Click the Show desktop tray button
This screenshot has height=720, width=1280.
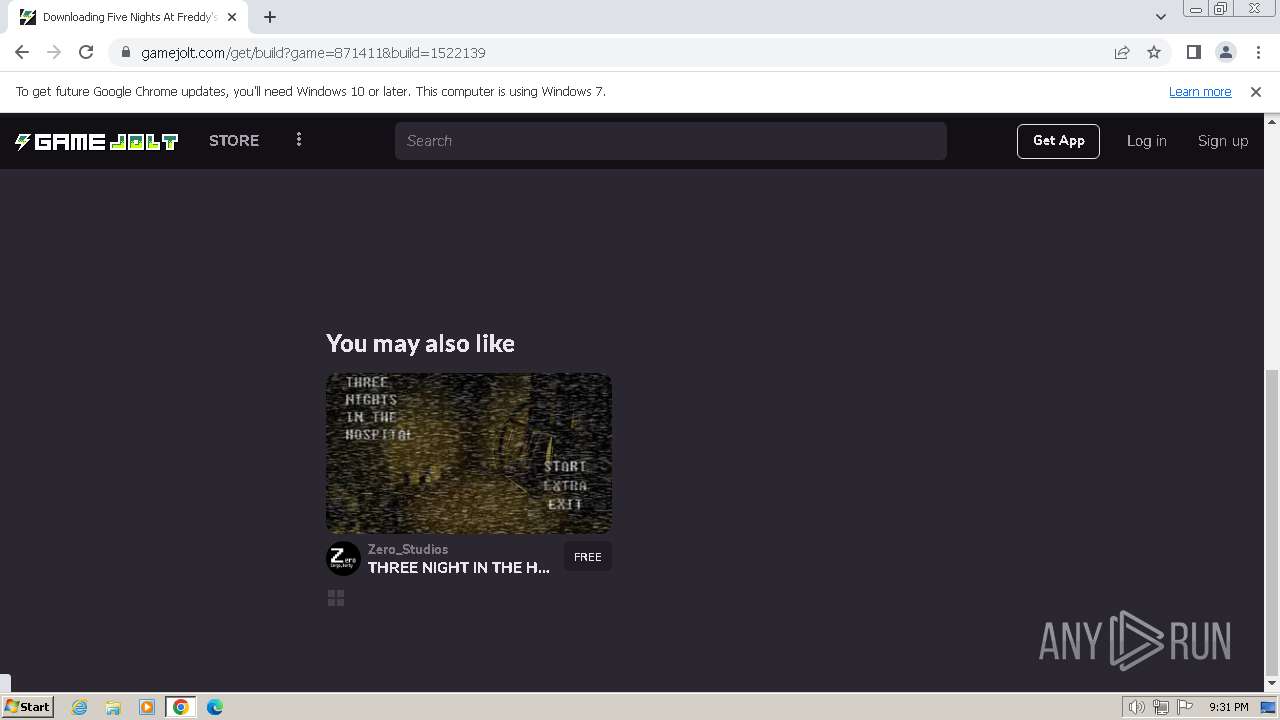coord(1269,707)
